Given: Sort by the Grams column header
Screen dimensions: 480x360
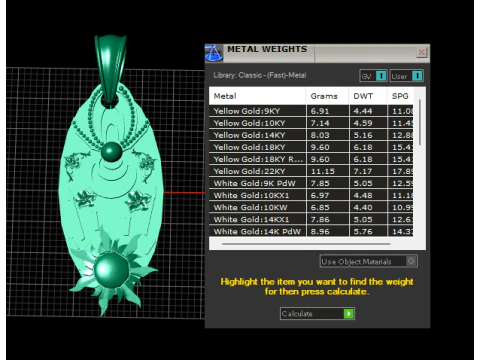Looking at the screenshot, I should (327, 96).
